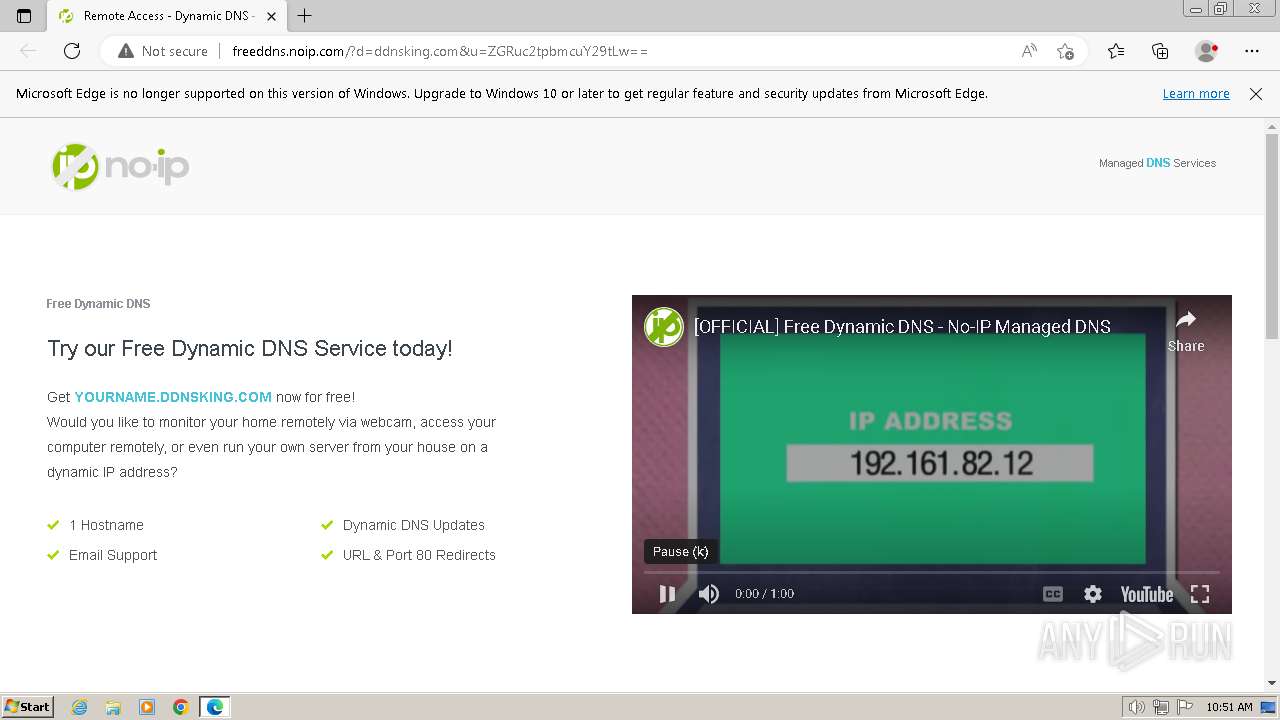Launch Google Chrome from taskbar
The image size is (1280, 720).
(181, 707)
